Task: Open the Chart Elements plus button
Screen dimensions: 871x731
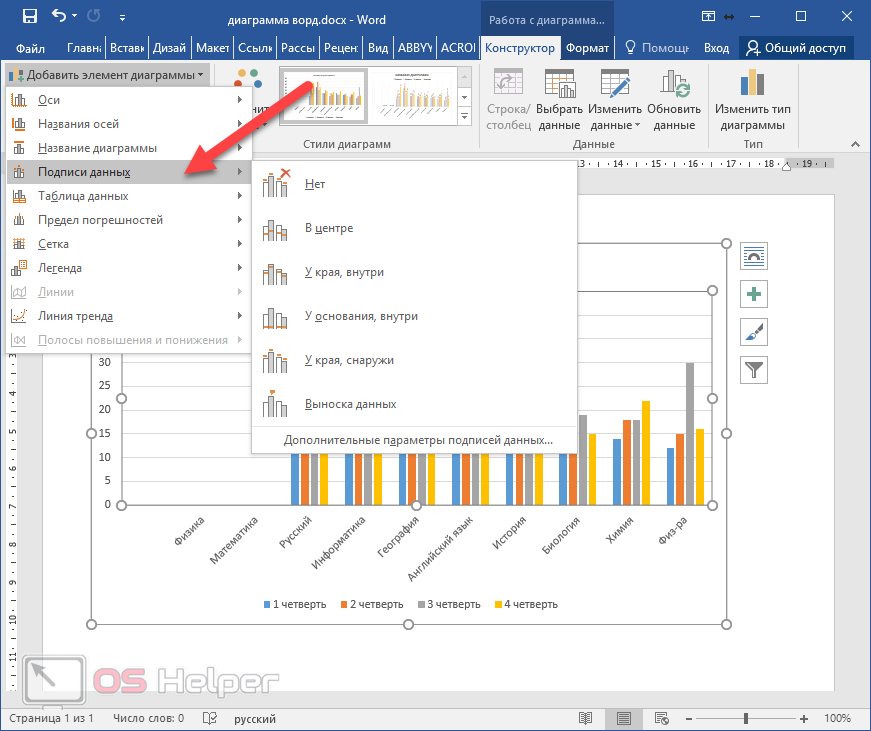Action: pyautogui.click(x=754, y=294)
